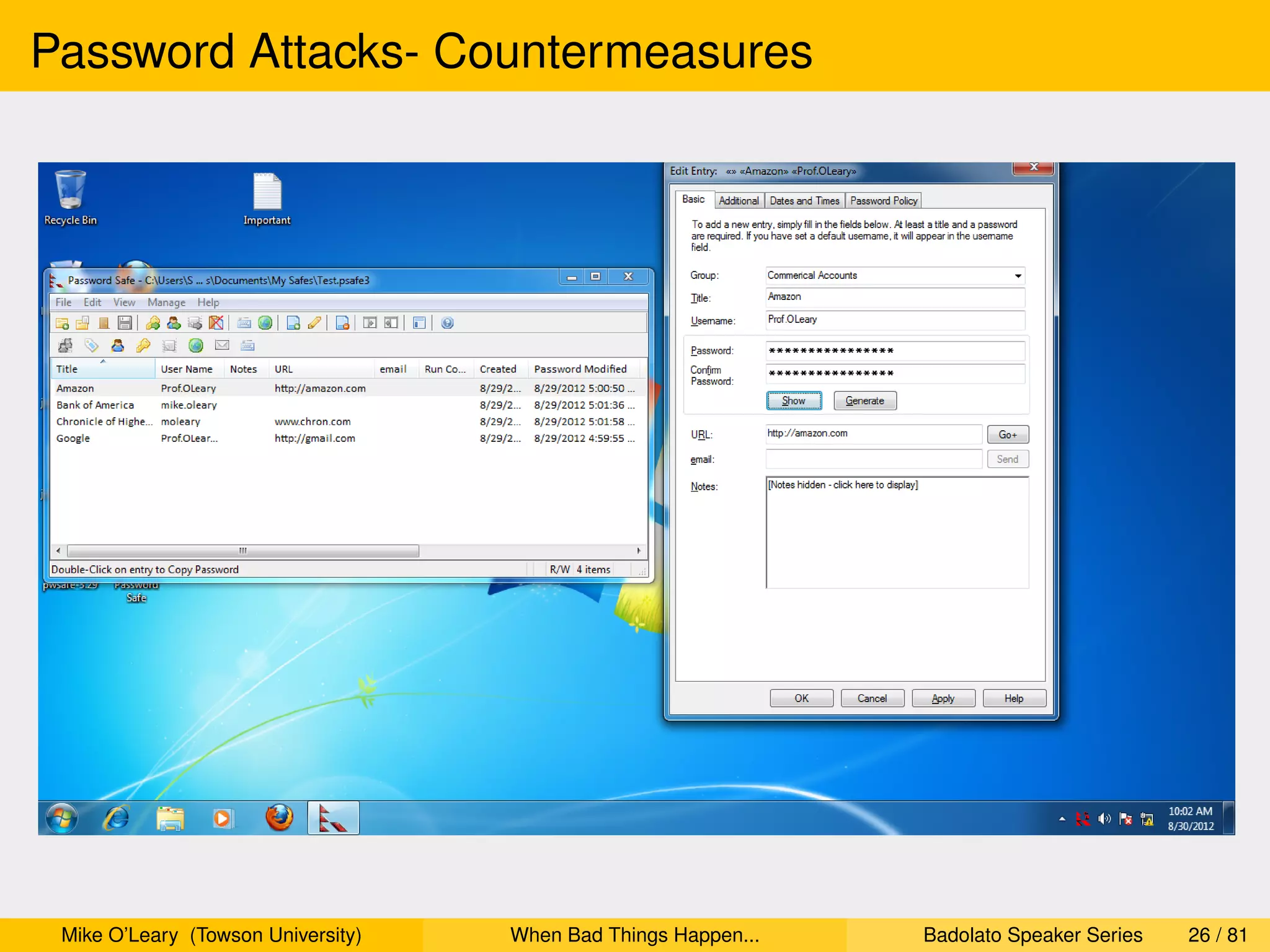Click Apply in the Edit Entry dialog
Screen dimensions: 1270x952
point(943,699)
